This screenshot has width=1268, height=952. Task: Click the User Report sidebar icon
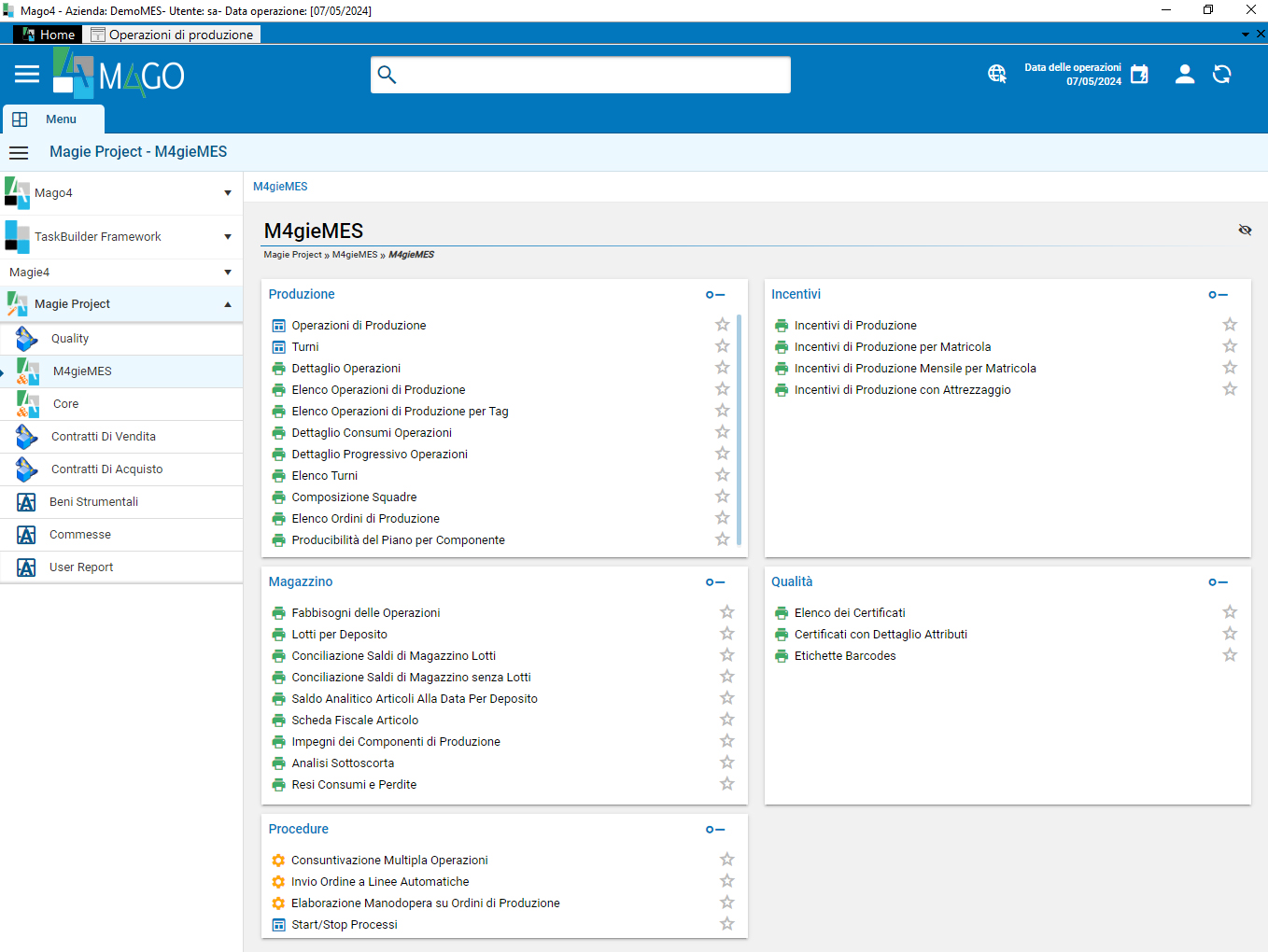coord(27,567)
